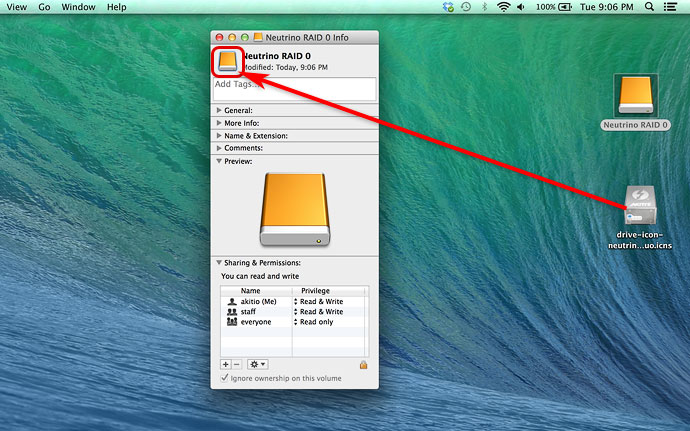Click the permissions lock icon

364,365
